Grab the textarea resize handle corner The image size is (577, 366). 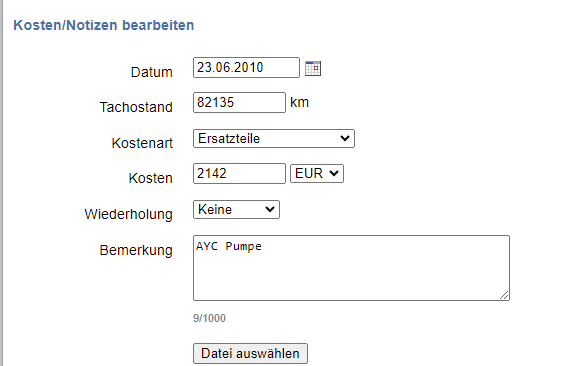click(504, 295)
